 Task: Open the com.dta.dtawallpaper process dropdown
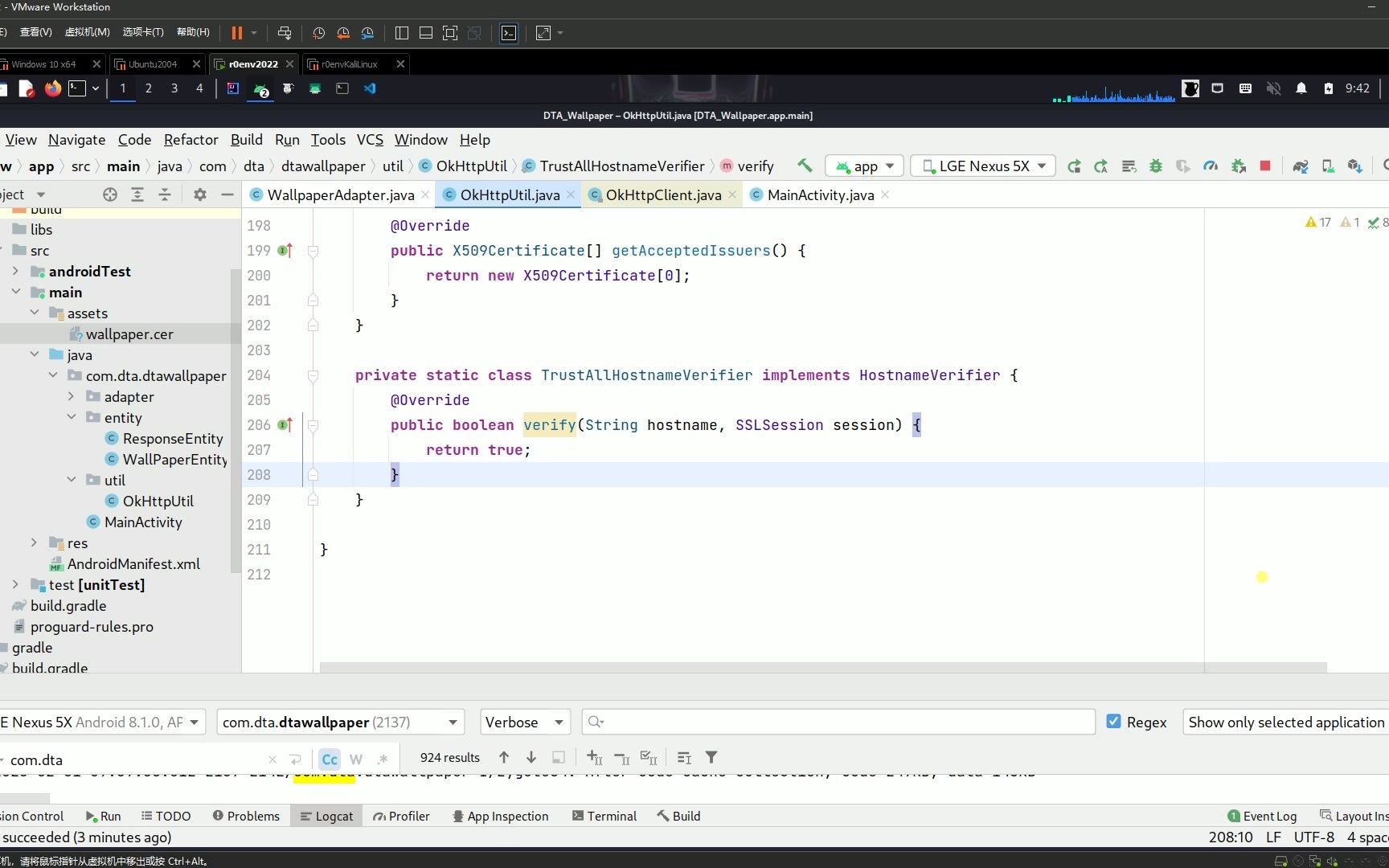pyautogui.click(x=341, y=722)
